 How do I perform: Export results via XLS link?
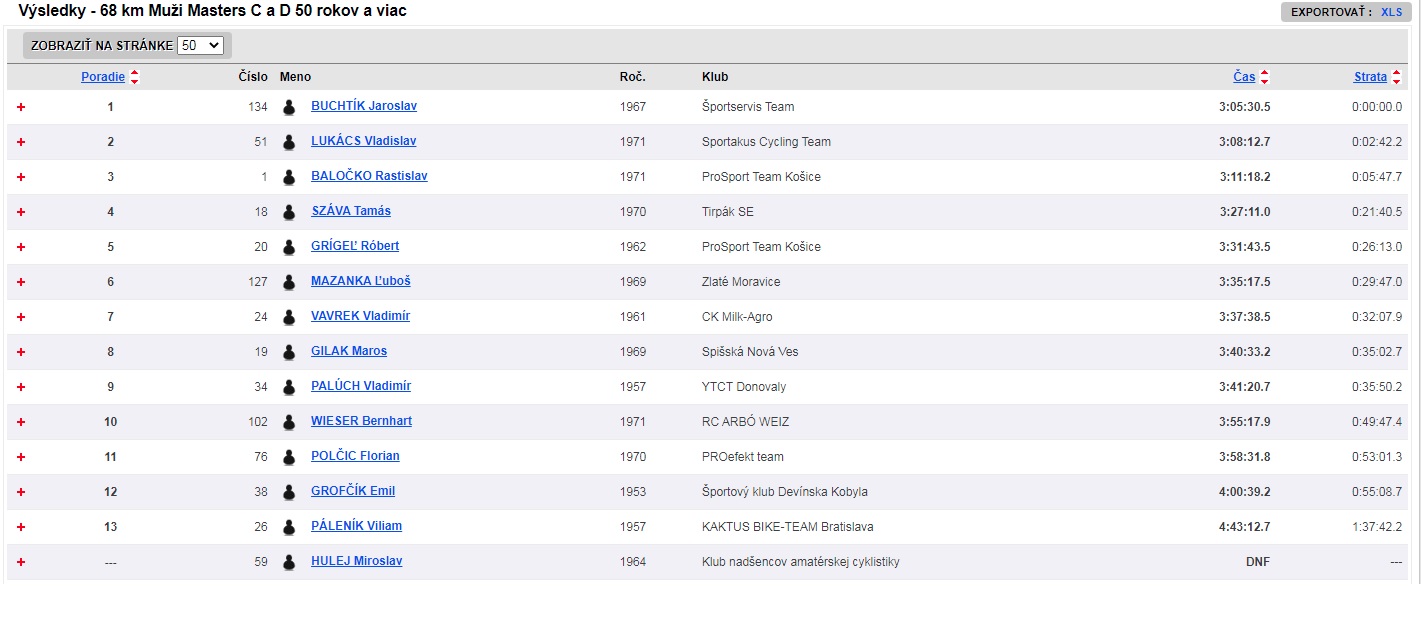[1391, 12]
